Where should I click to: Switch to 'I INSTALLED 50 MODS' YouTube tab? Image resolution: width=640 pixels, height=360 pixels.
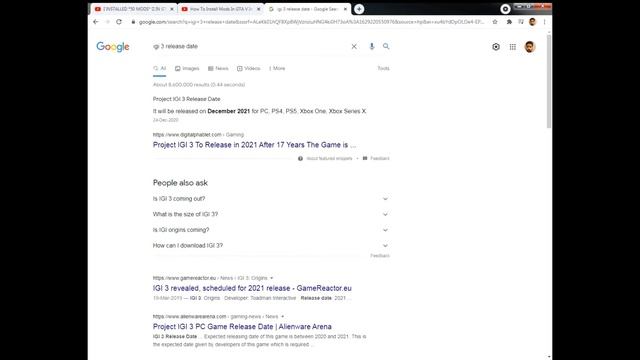point(134,9)
